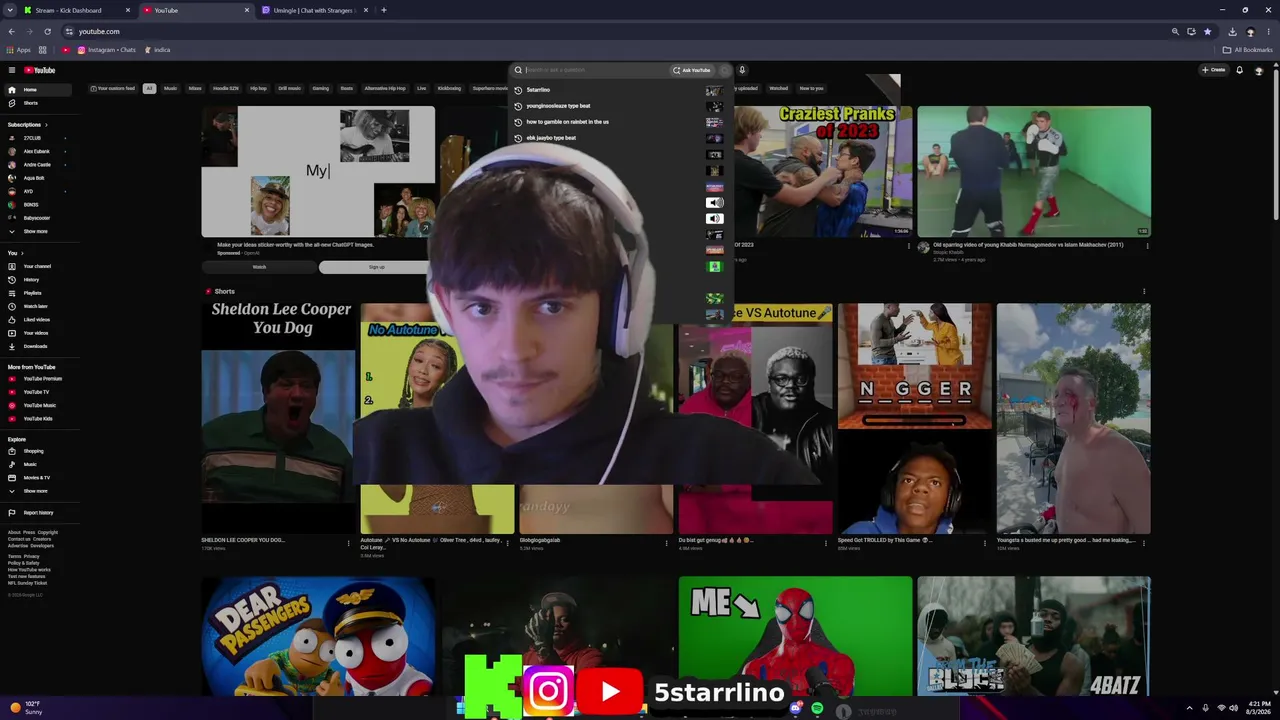
Task: Open the Chrome zoom magnifier icon
Action: pyautogui.click(x=1175, y=31)
